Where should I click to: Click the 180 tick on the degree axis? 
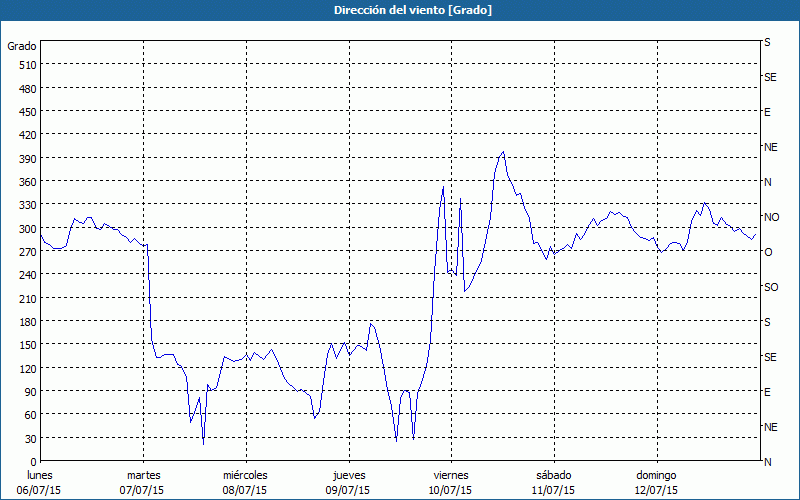[27, 322]
